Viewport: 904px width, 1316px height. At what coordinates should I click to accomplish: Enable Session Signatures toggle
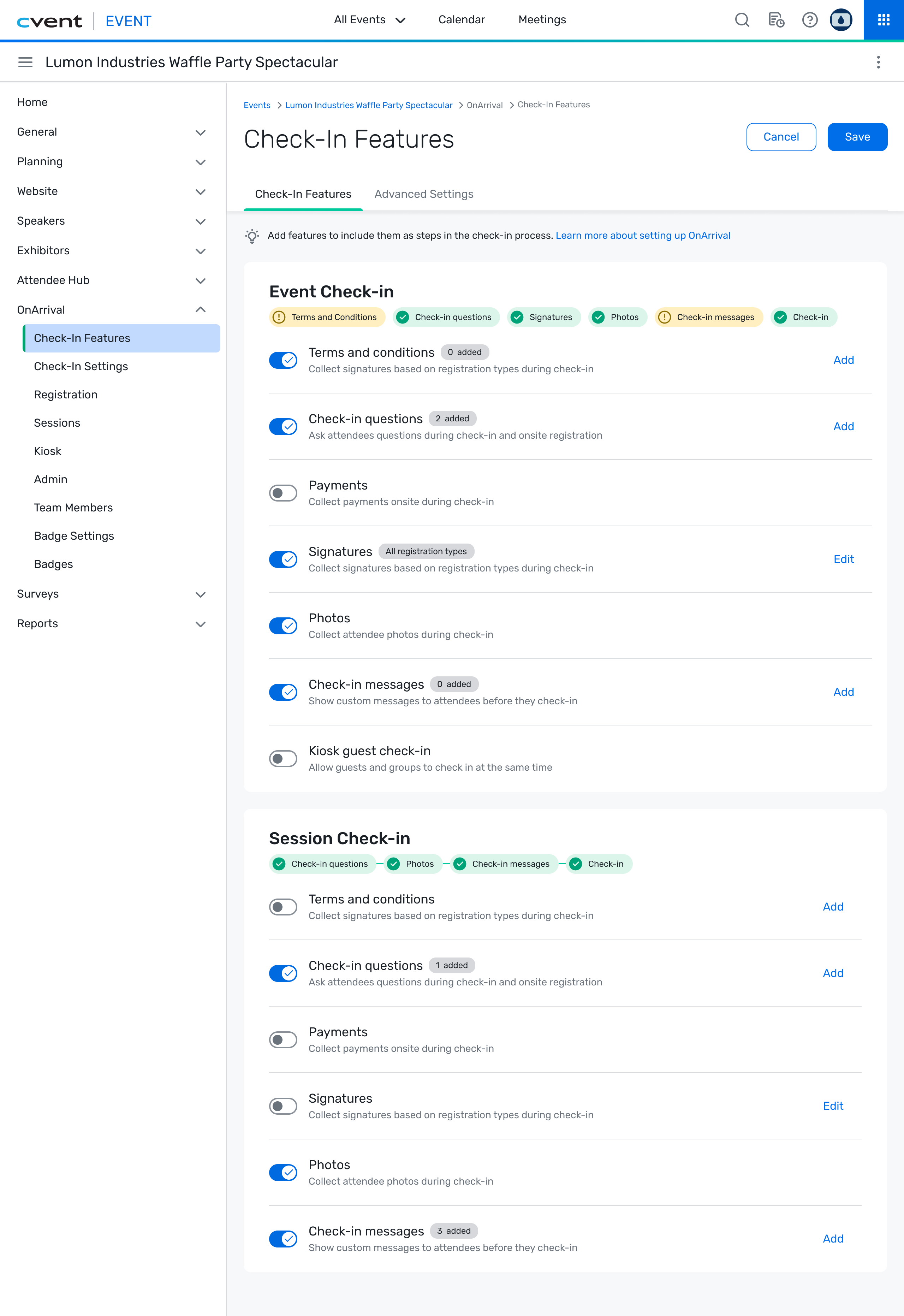(283, 1107)
